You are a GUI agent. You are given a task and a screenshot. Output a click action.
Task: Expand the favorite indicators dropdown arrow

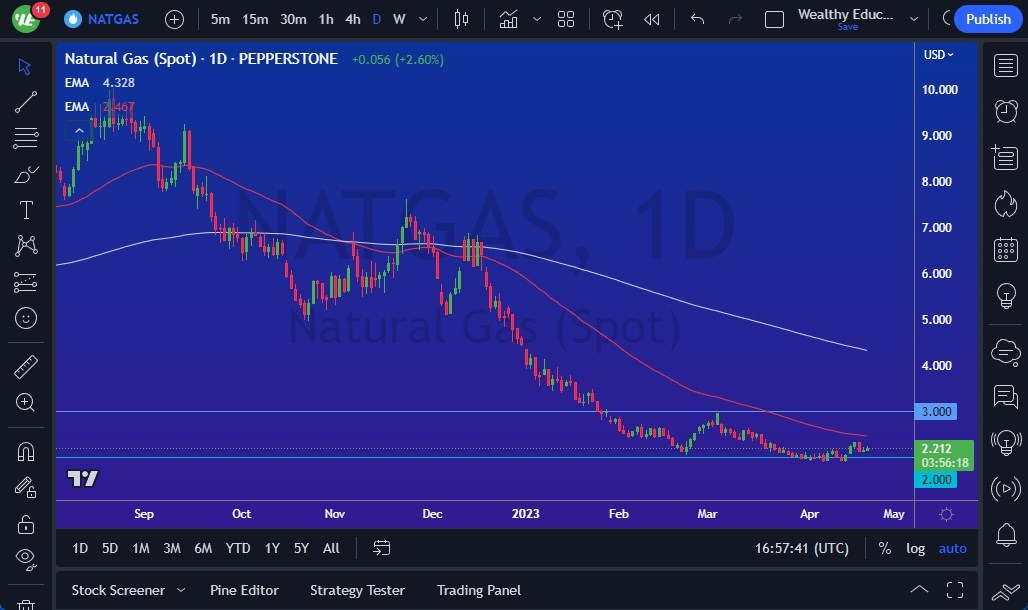(x=537, y=20)
